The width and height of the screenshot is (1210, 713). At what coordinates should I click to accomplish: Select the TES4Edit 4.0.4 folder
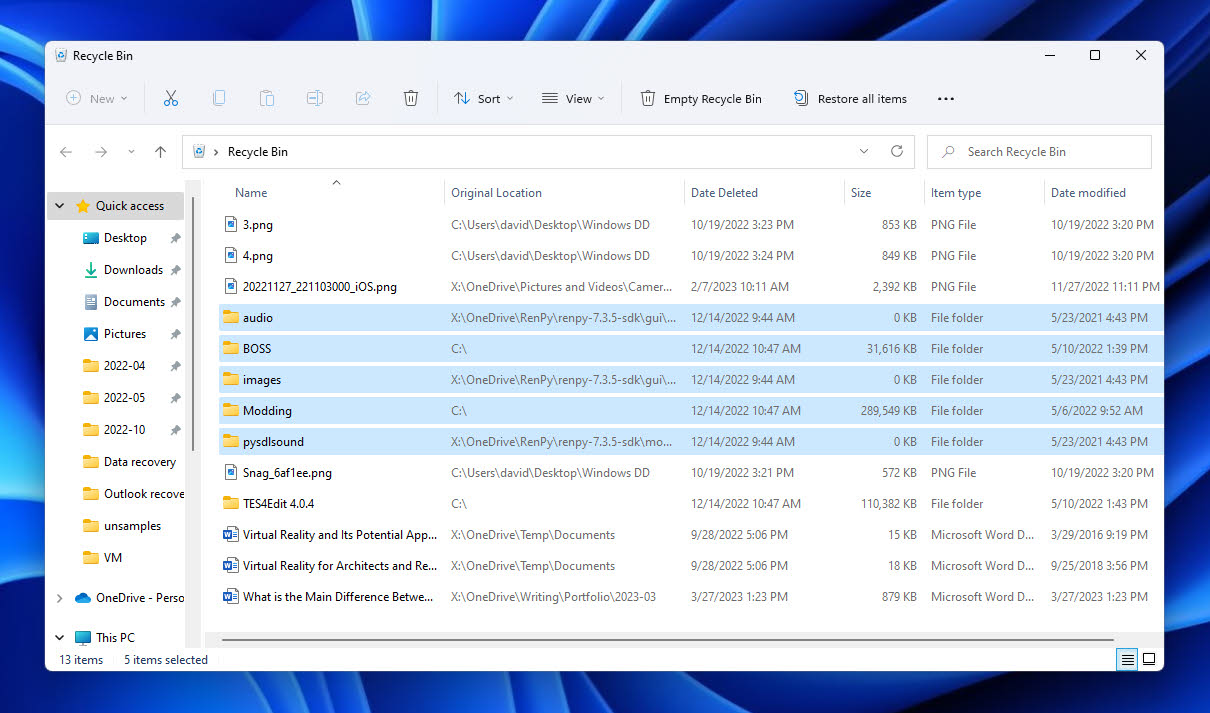(x=278, y=504)
